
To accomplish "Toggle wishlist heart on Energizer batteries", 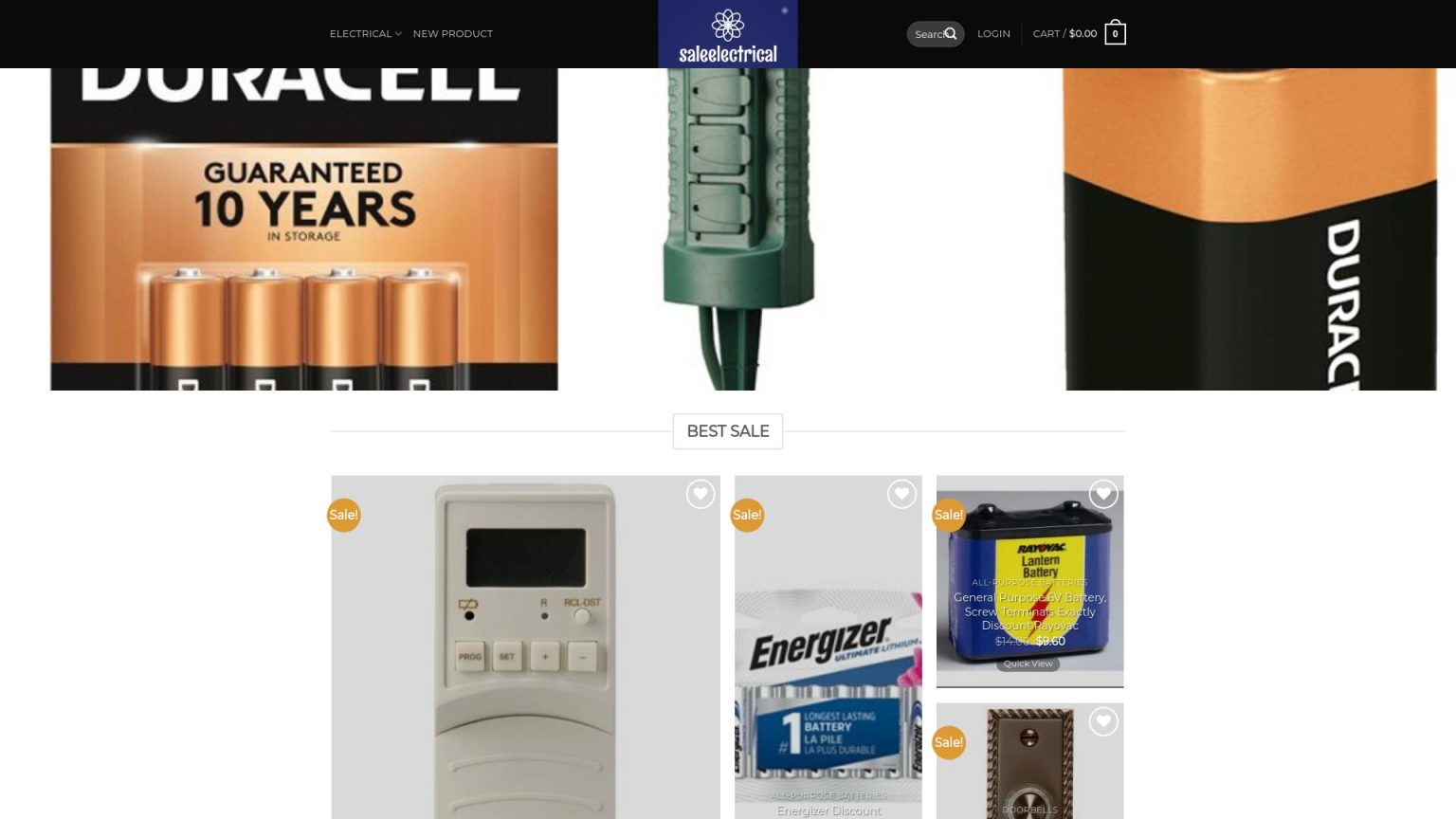I will [901, 494].
